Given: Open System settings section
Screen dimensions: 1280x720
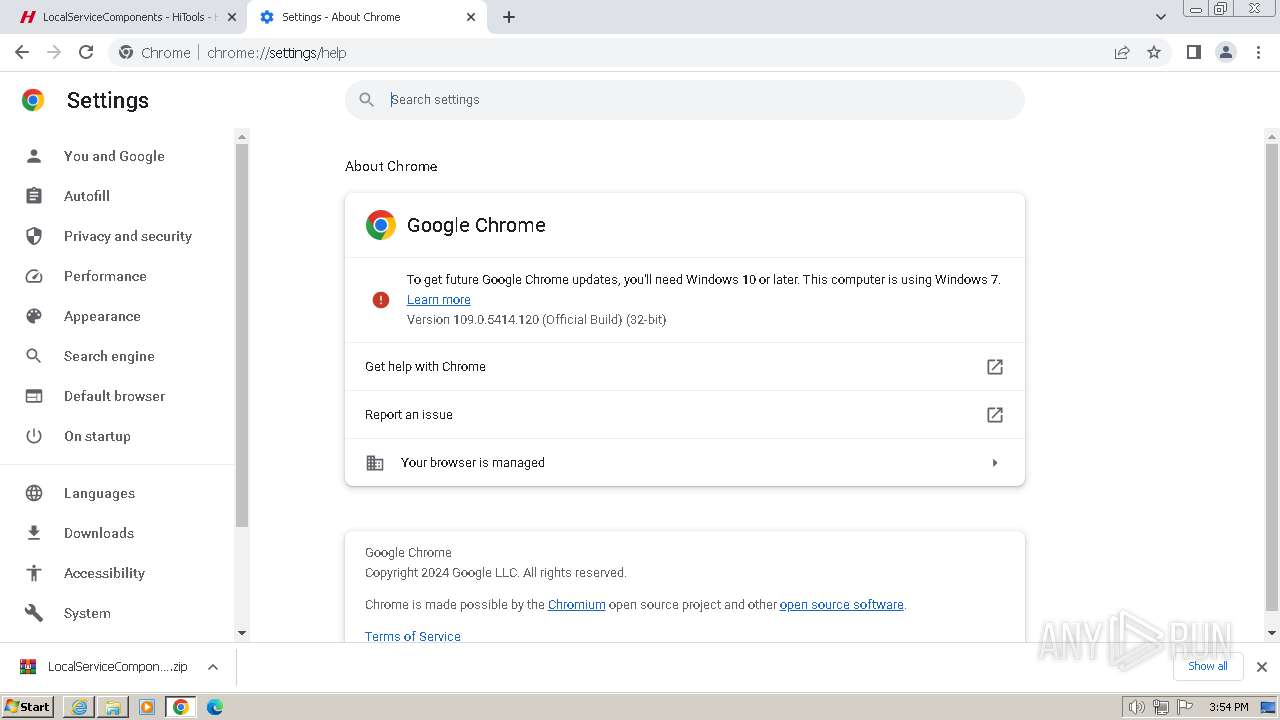Looking at the screenshot, I should point(87,613).
